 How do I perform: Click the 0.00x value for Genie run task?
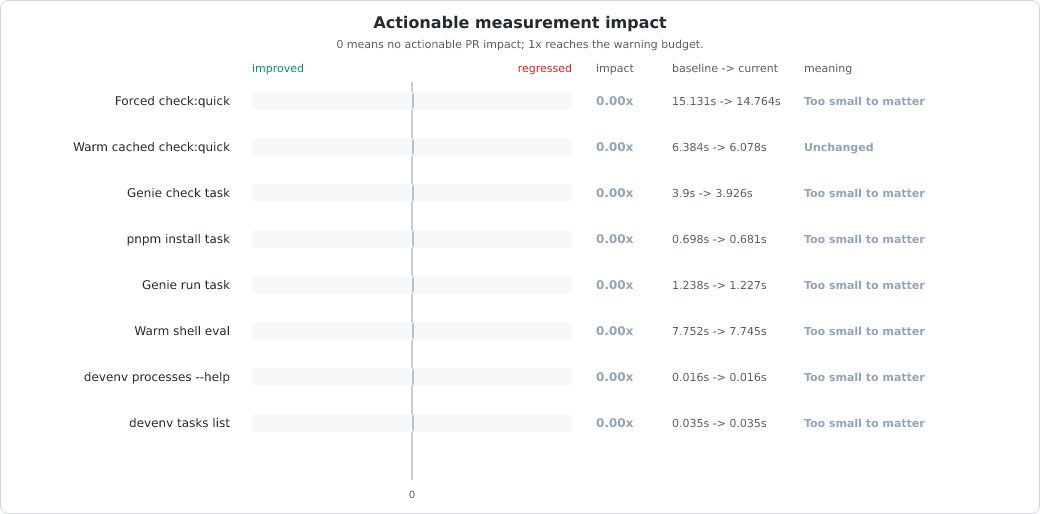[x=615, y=285]
